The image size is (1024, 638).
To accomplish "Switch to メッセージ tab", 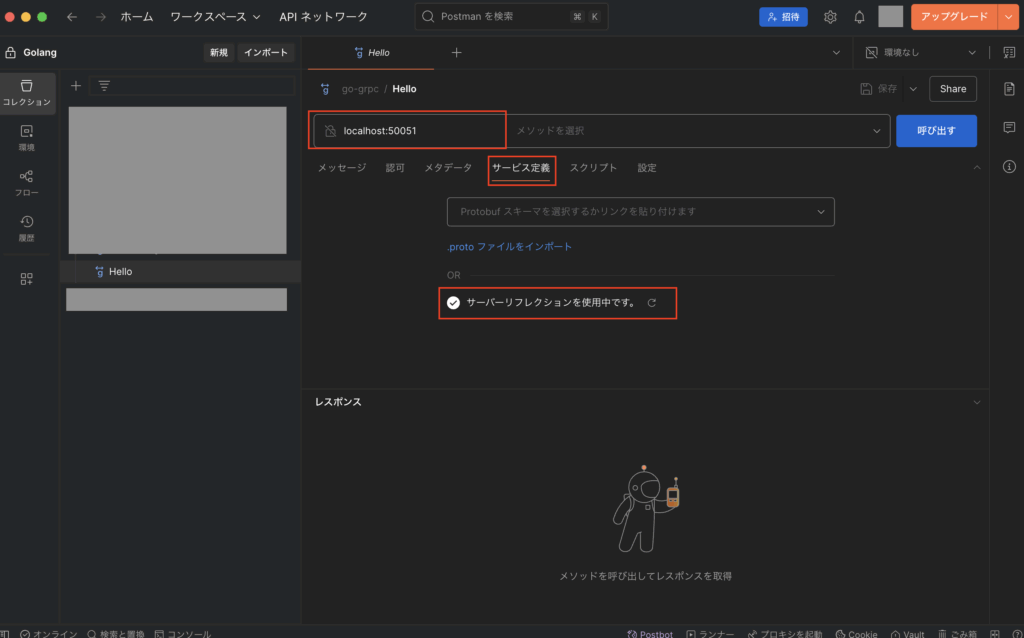I will coord(342,168).
